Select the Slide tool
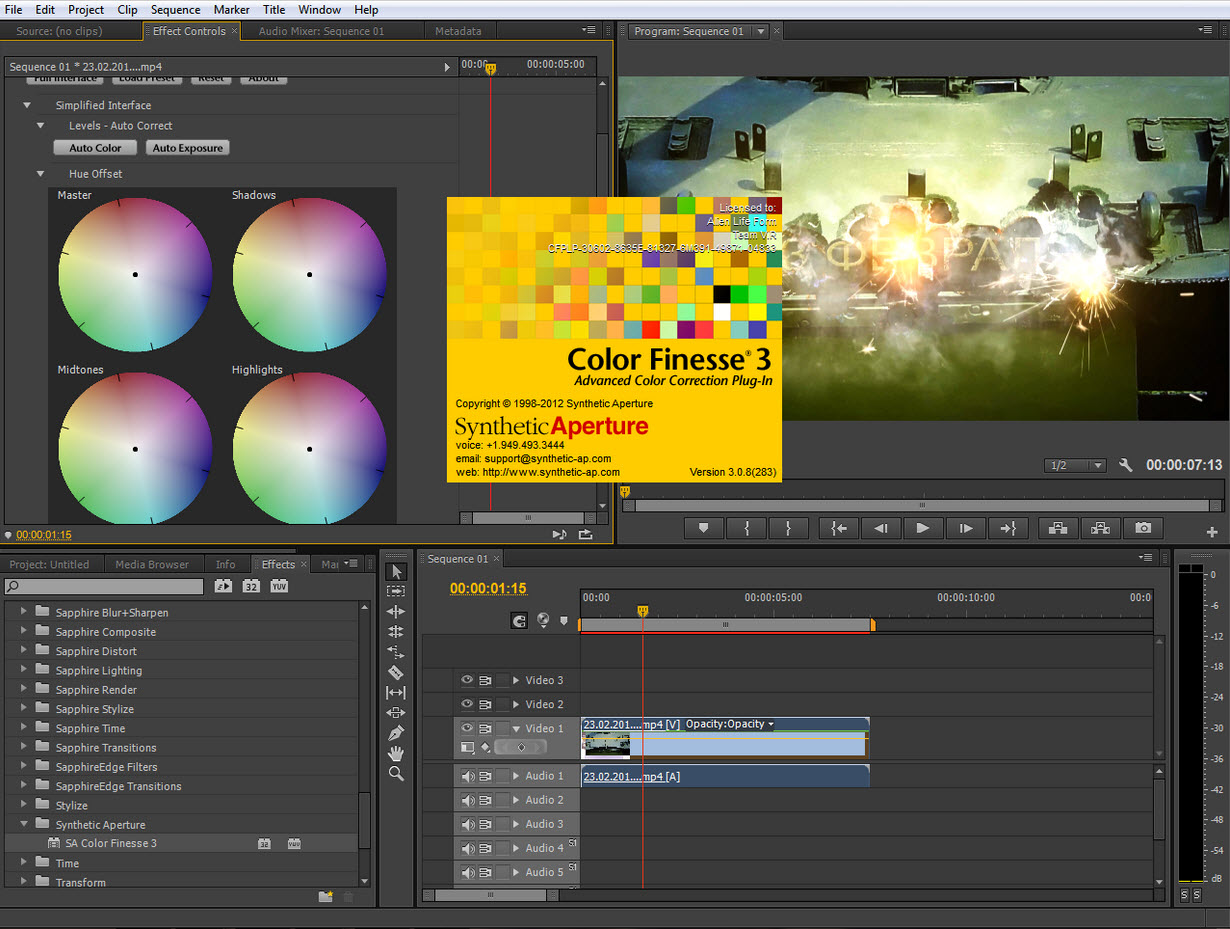This screenshot has height=929, width=1230. tap(396, 712)
